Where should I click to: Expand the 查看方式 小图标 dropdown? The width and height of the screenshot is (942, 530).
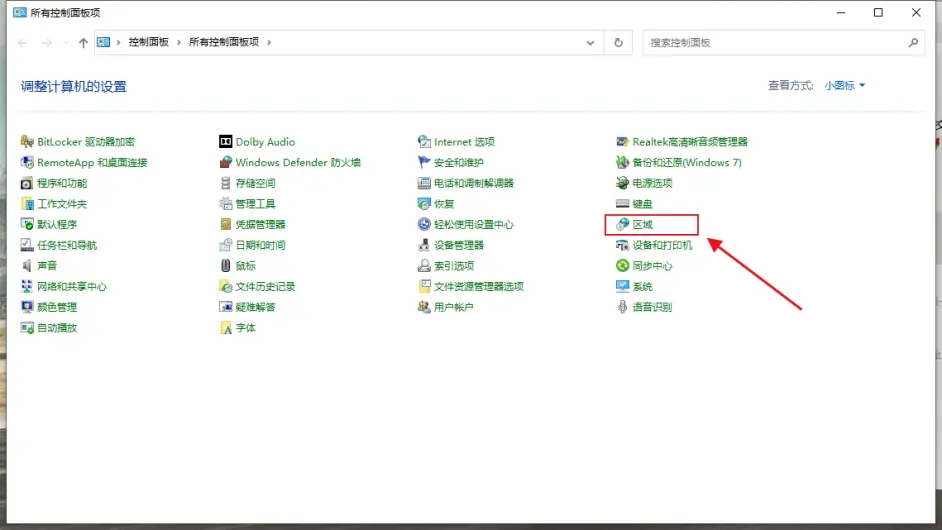(845, 86)
